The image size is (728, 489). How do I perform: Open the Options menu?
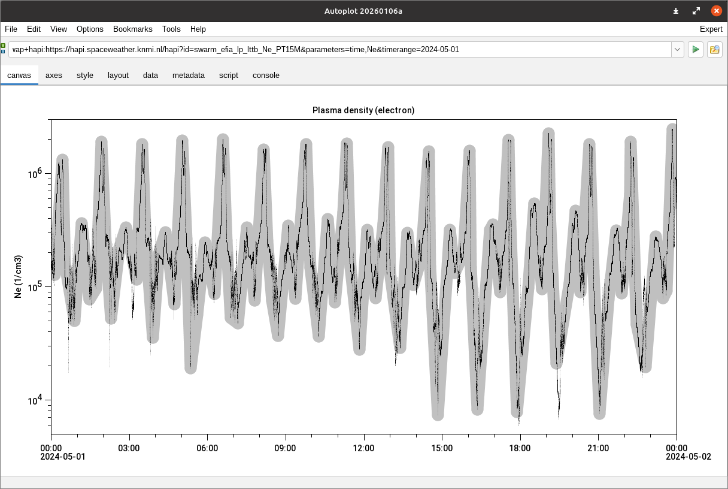(x=89, y=30)
